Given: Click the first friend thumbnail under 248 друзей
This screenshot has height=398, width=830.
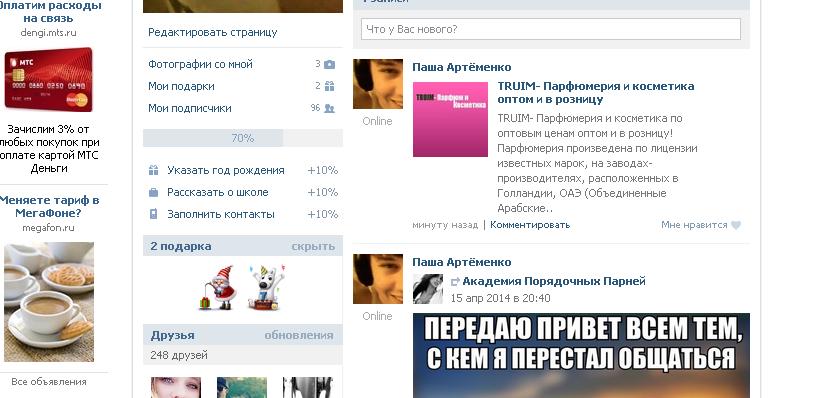Looking at the screenshot, I should click(x=176, y=387).
